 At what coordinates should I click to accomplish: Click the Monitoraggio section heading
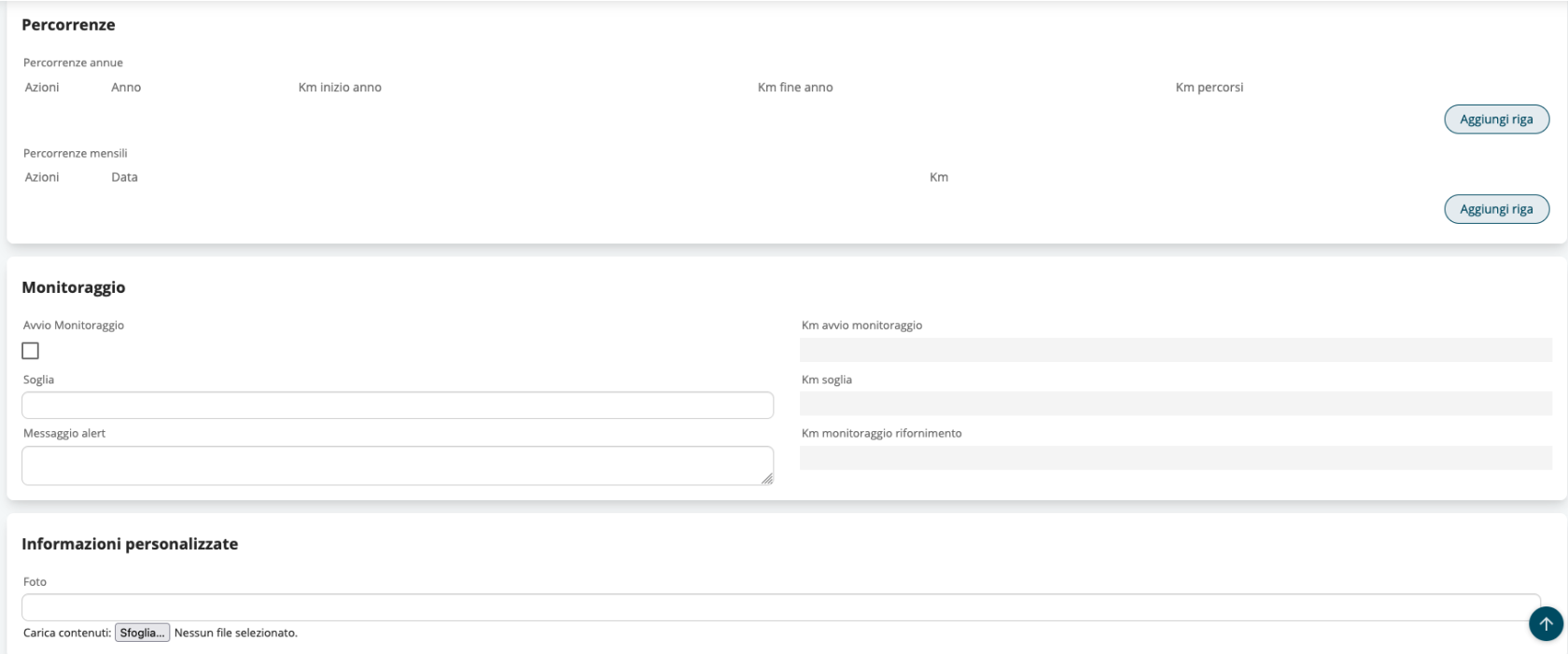point(74,287)
